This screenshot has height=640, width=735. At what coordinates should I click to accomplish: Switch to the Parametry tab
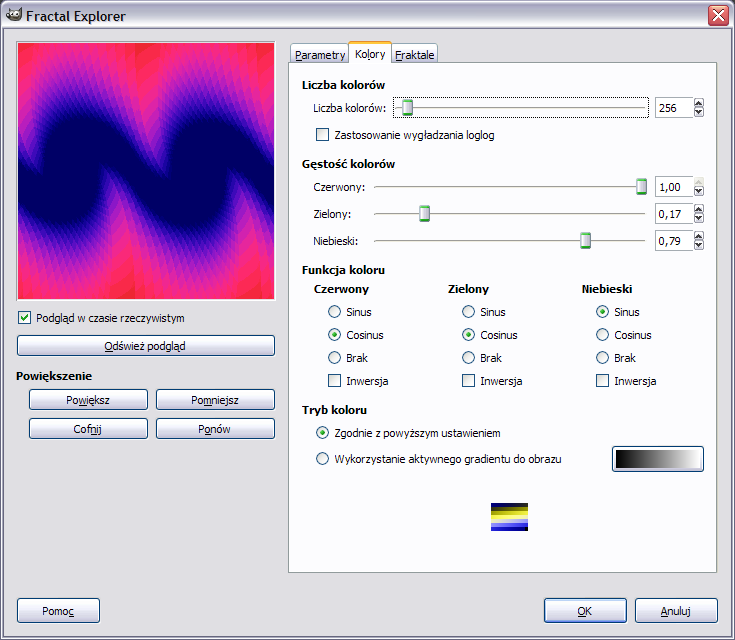coord(319,55)
